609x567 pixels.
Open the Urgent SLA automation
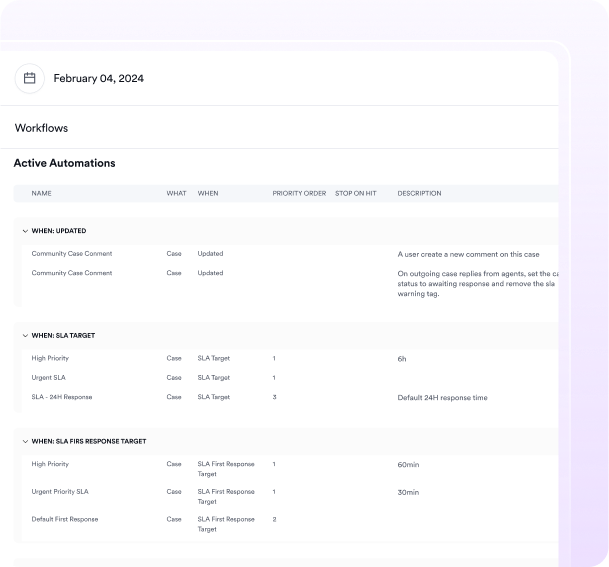click(x=48, y=378)
